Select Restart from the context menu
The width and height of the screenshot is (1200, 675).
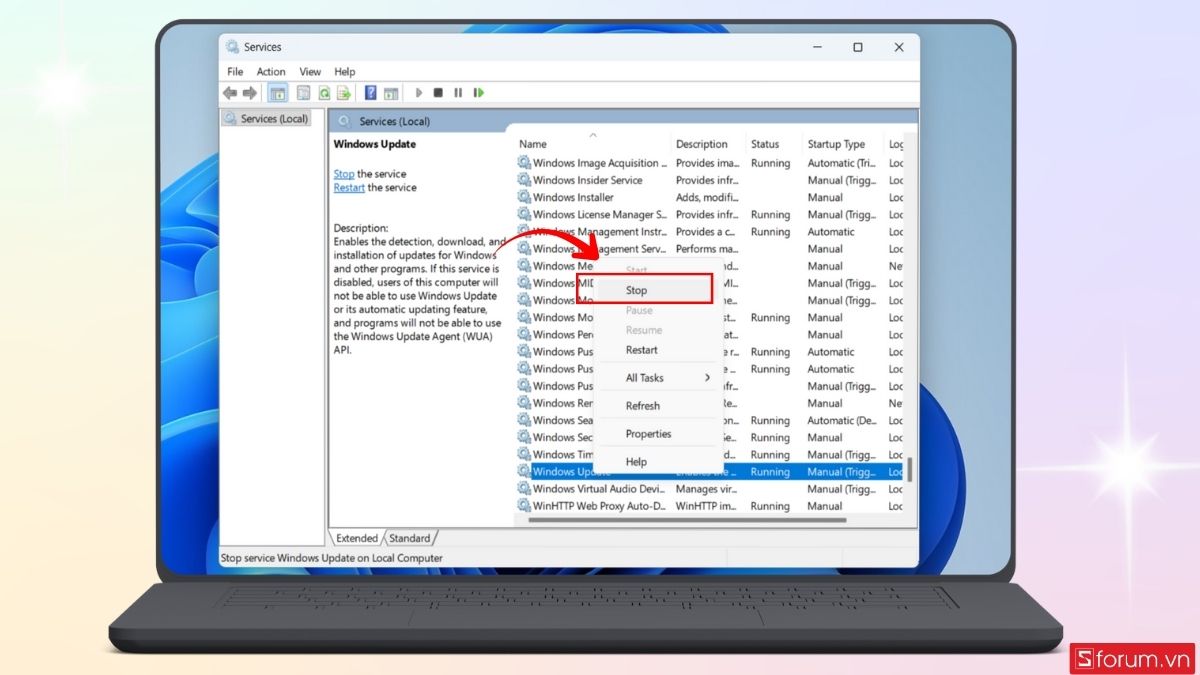click(641, 350)
